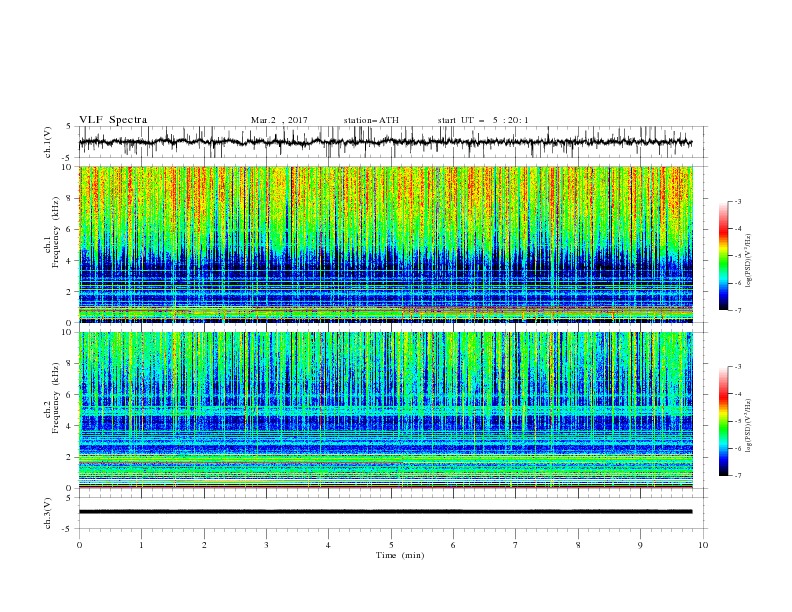Click the date label "Mar.2 , 2017"
The image size is (792, 612).
[x=279, y=120]
